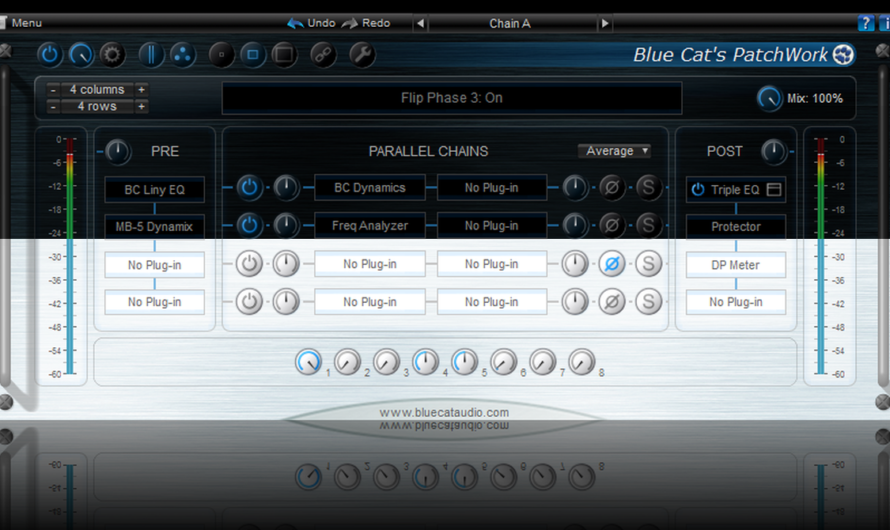The height and width of the screenshot is (530, 890).
Task: Click the chain link toolbar icon
Action: (x=323, y=55)
